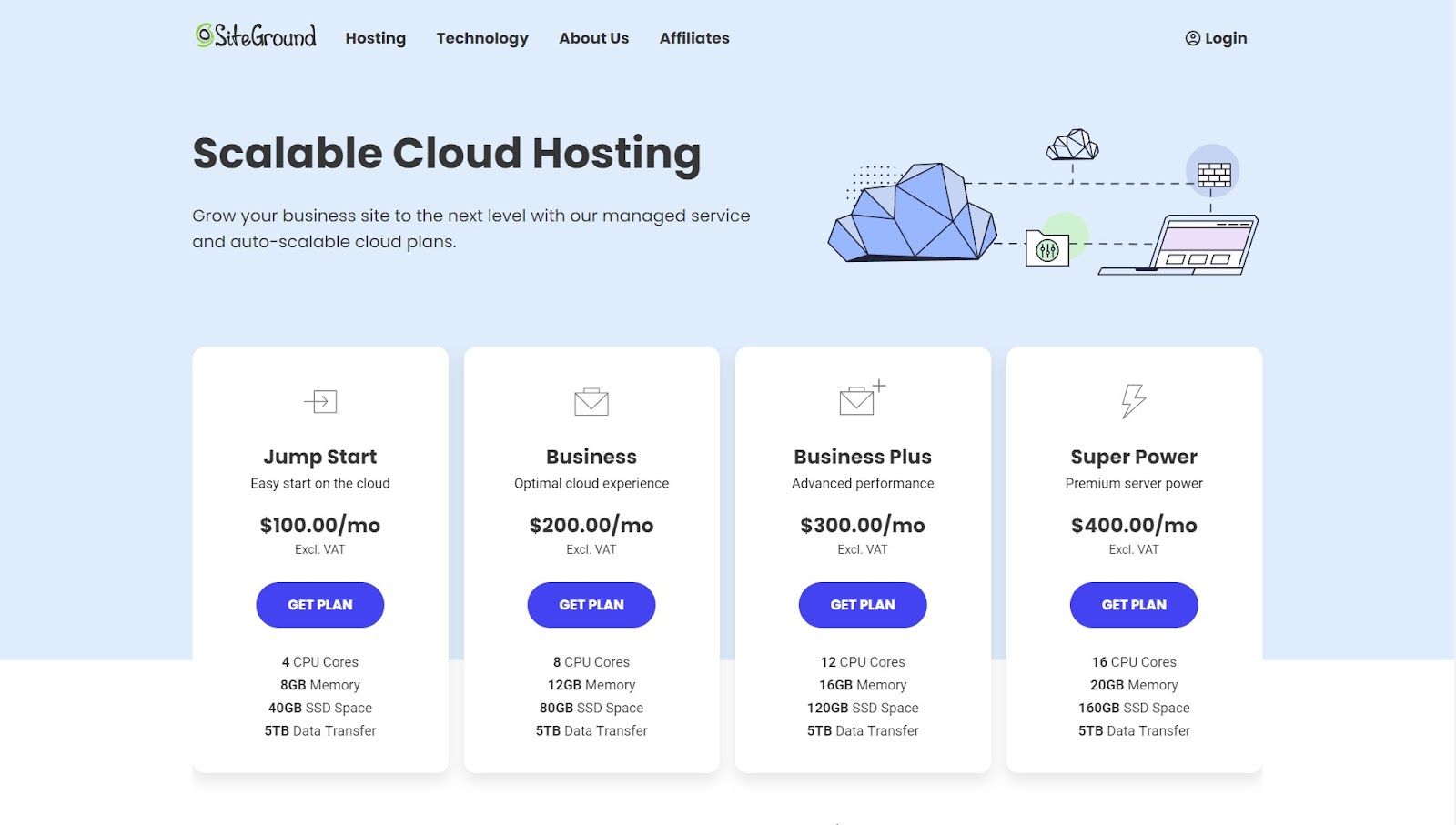1456x825 pixels.
Task: Click the 120GB SSD Space text
Action: coord(863,708)
